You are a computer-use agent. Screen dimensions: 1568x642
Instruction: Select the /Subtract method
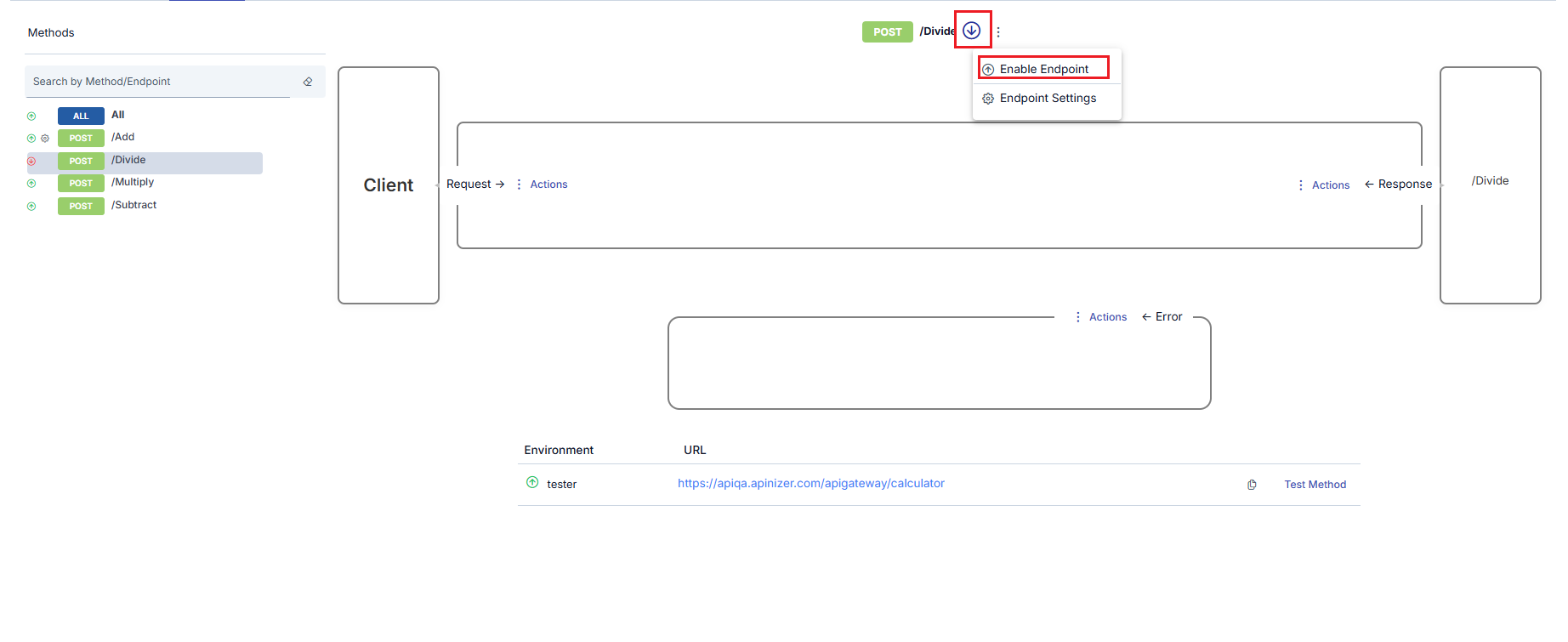coord(145,206)
